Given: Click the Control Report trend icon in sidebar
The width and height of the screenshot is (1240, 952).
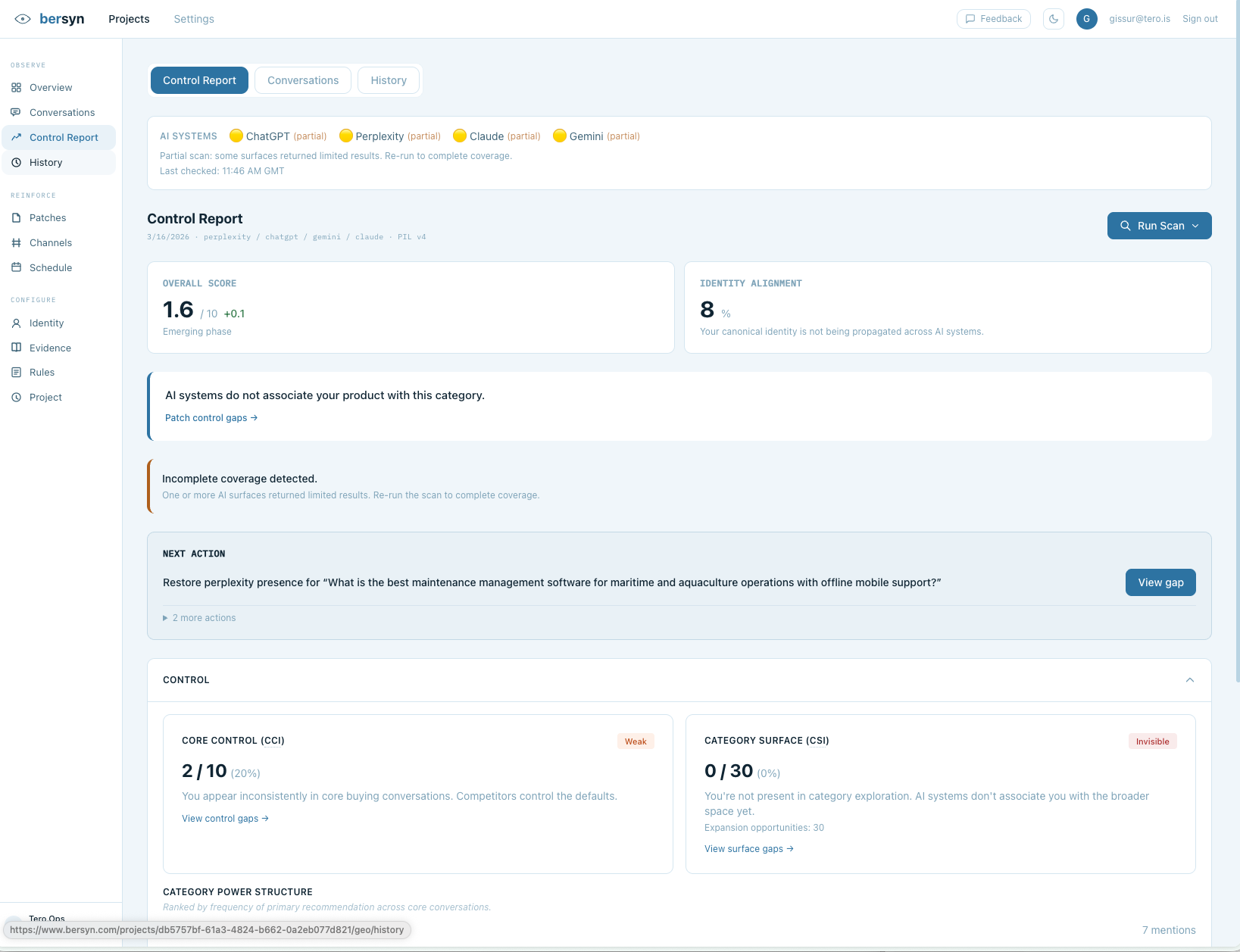Looking at the screenshot, I should [x=16, y=137].
